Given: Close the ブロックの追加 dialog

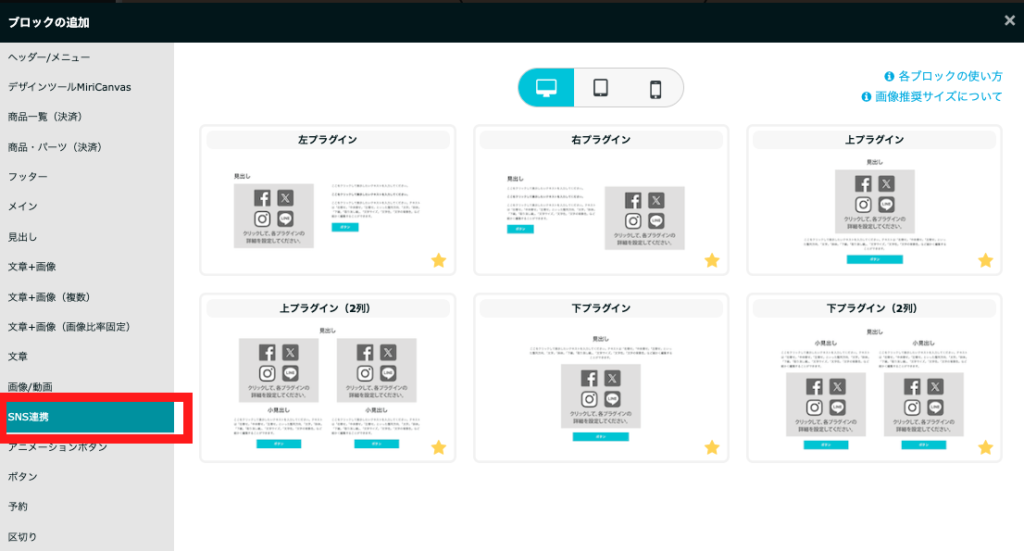Looking at the screenshot, I should [x=1009, y=20].
